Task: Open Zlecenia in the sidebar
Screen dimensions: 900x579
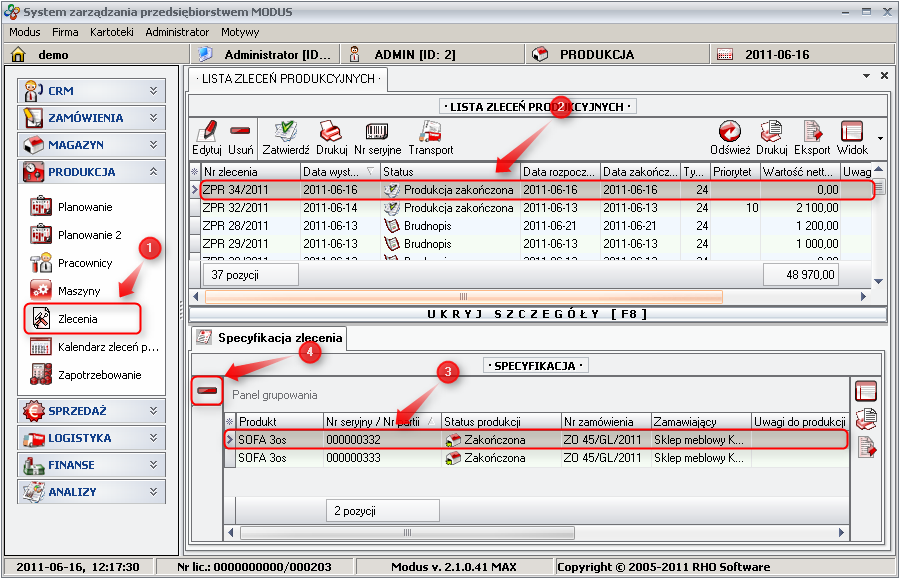Action: [x=84, y=319]
